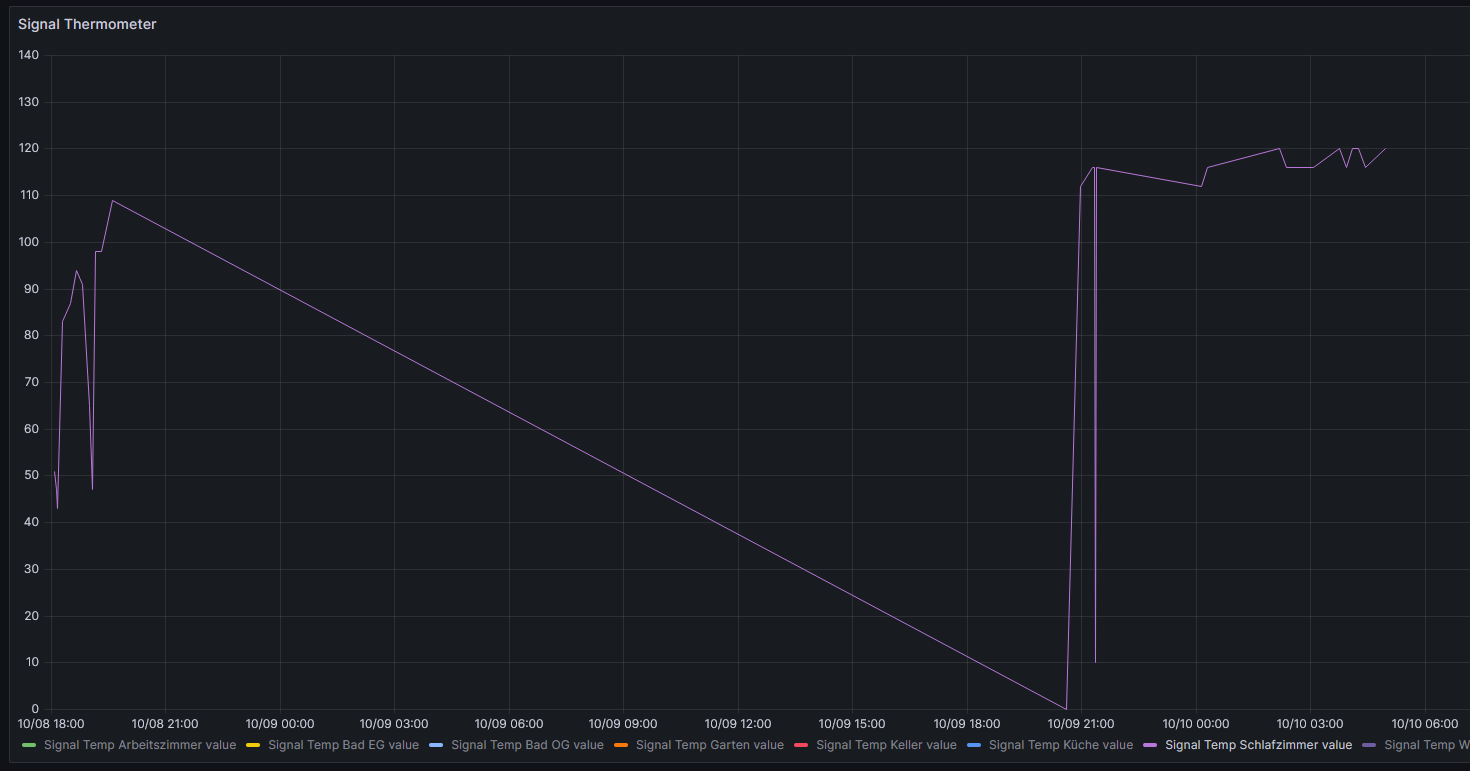Click the x-axis label 10/10 00:00
The image size is (1470, 771).
pyautogui.click(x=1196, y=723)
